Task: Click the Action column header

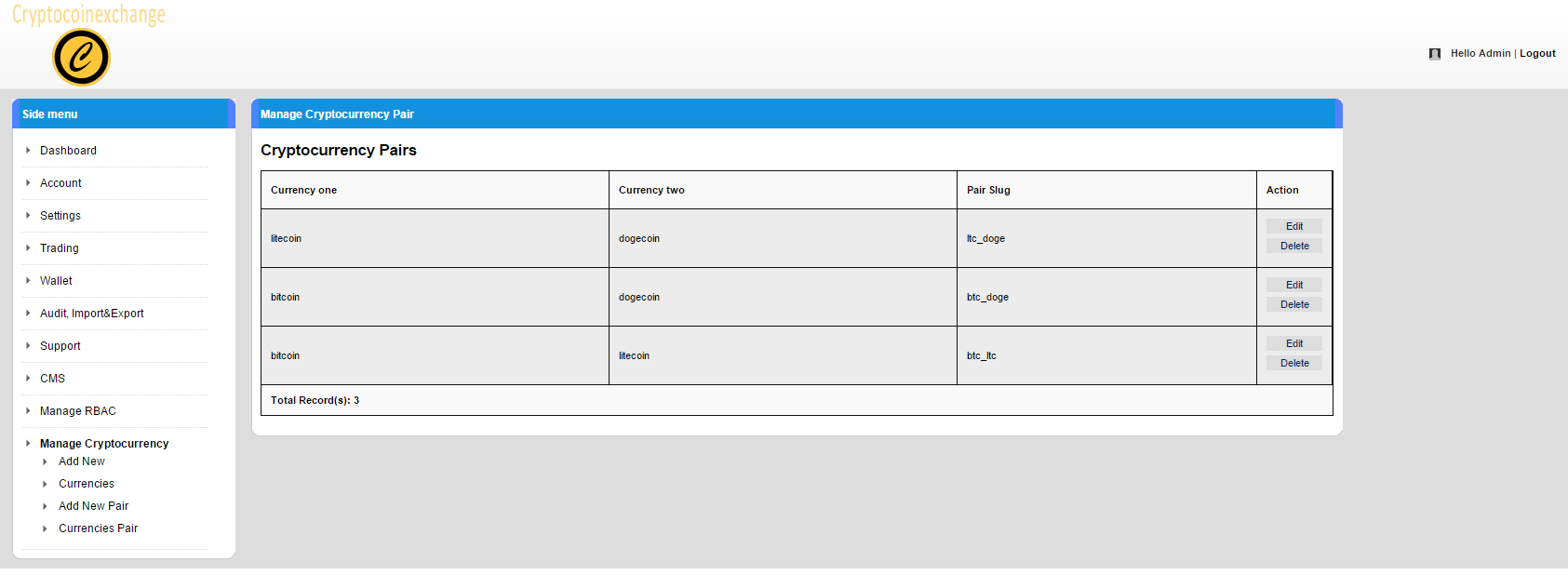Action: 1294,190
